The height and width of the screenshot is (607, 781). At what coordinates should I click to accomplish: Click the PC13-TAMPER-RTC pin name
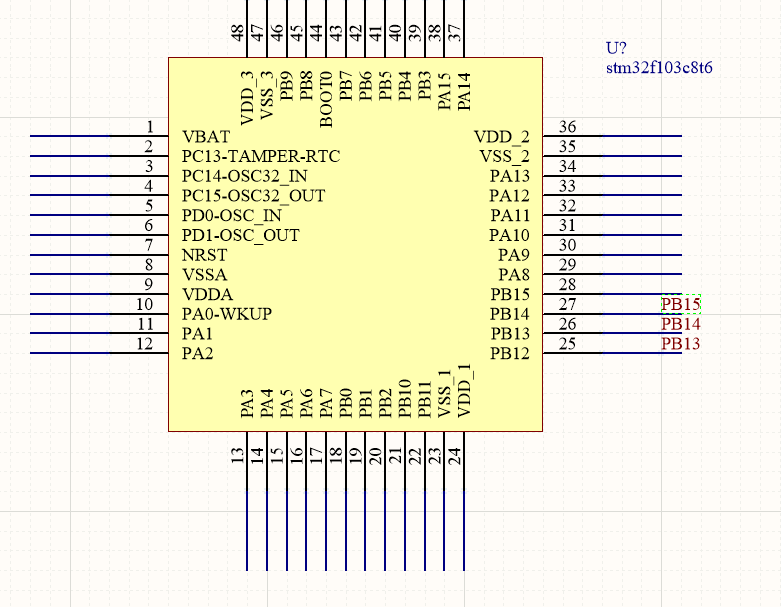coord(261,156)
